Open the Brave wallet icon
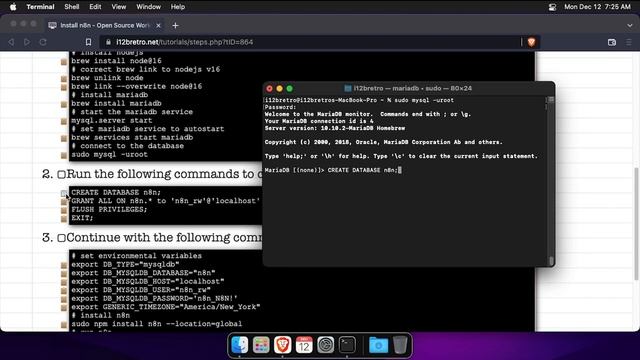The height and width of the screenshot is (360, 640). tap(611, 42)
